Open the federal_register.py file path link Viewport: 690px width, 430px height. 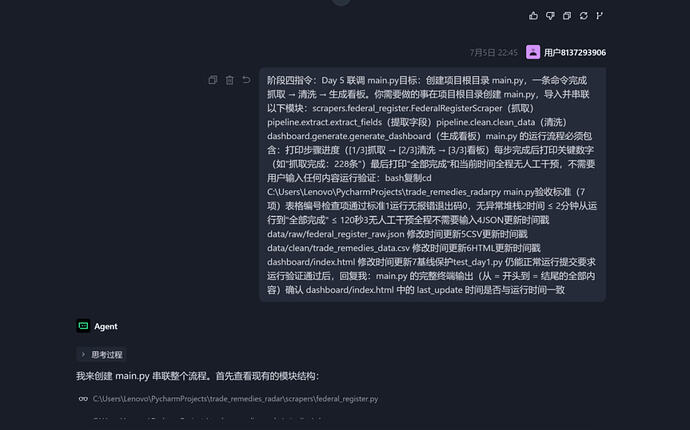point(235,399)
